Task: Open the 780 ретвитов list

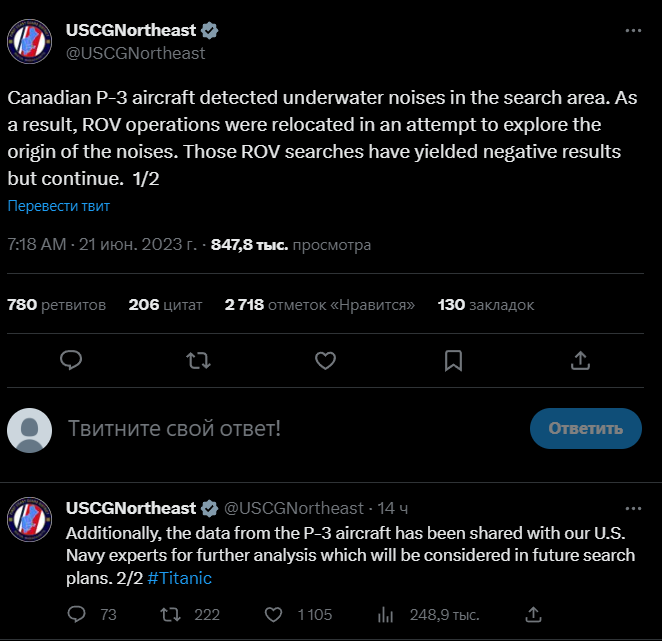Action: tap(57, 304)
